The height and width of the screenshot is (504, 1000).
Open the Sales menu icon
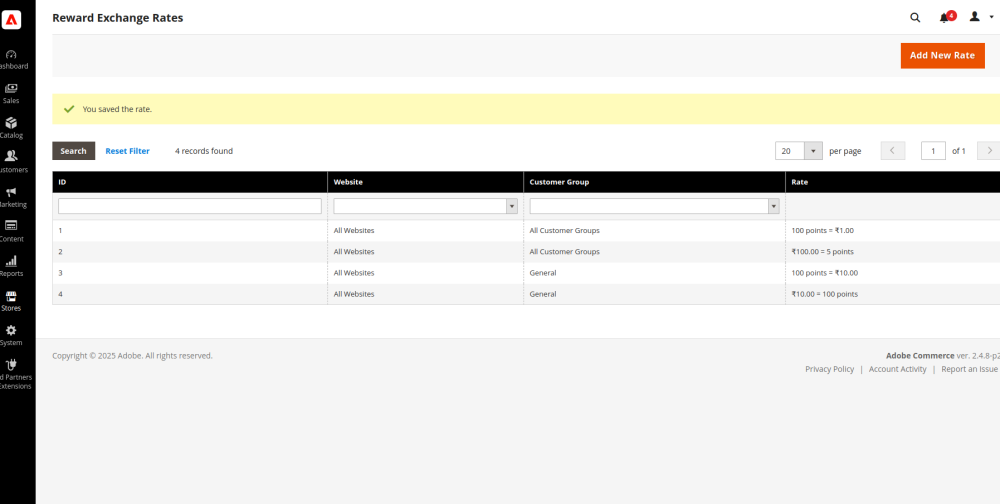pyautogui.click(x=11, y=90)
